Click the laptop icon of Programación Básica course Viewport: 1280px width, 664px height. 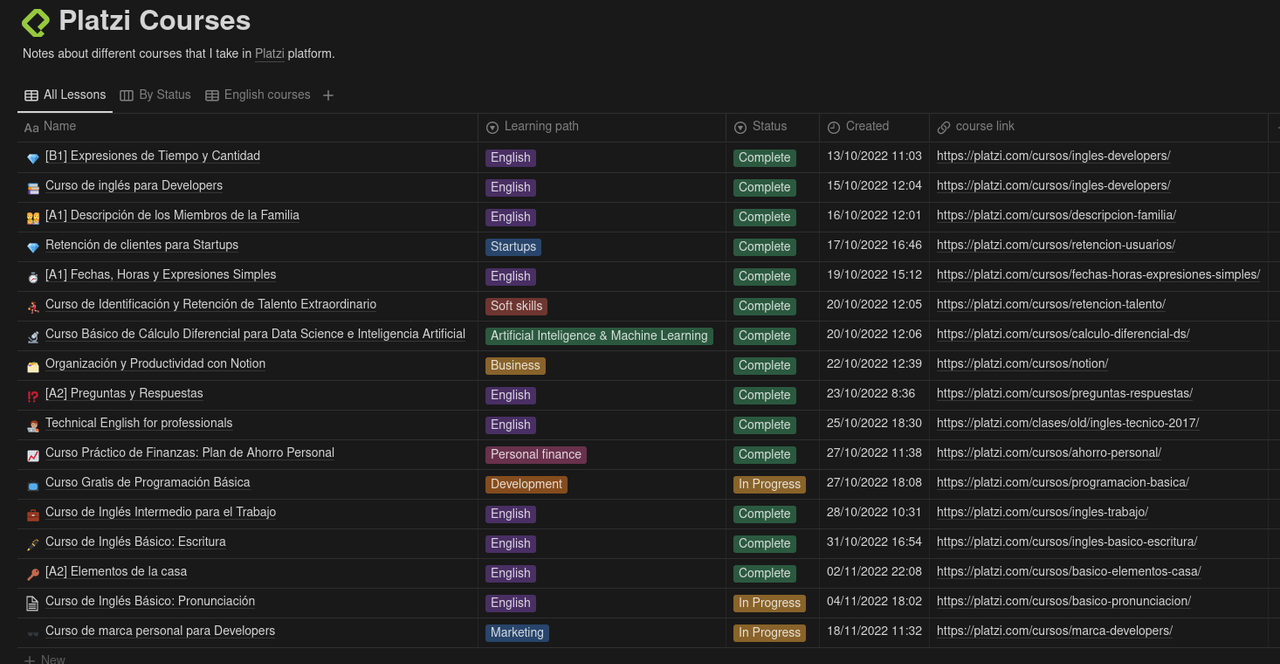point(33,484)
